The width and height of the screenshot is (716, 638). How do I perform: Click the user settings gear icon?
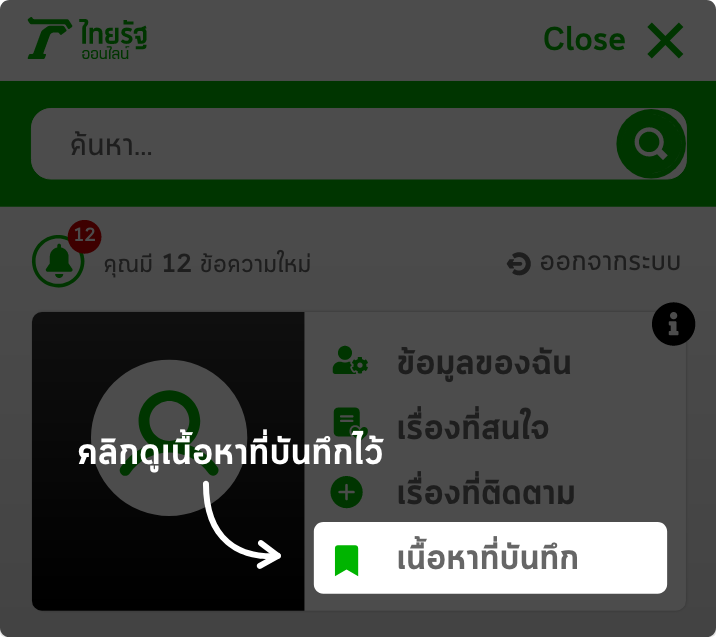(x=350, y=360)
